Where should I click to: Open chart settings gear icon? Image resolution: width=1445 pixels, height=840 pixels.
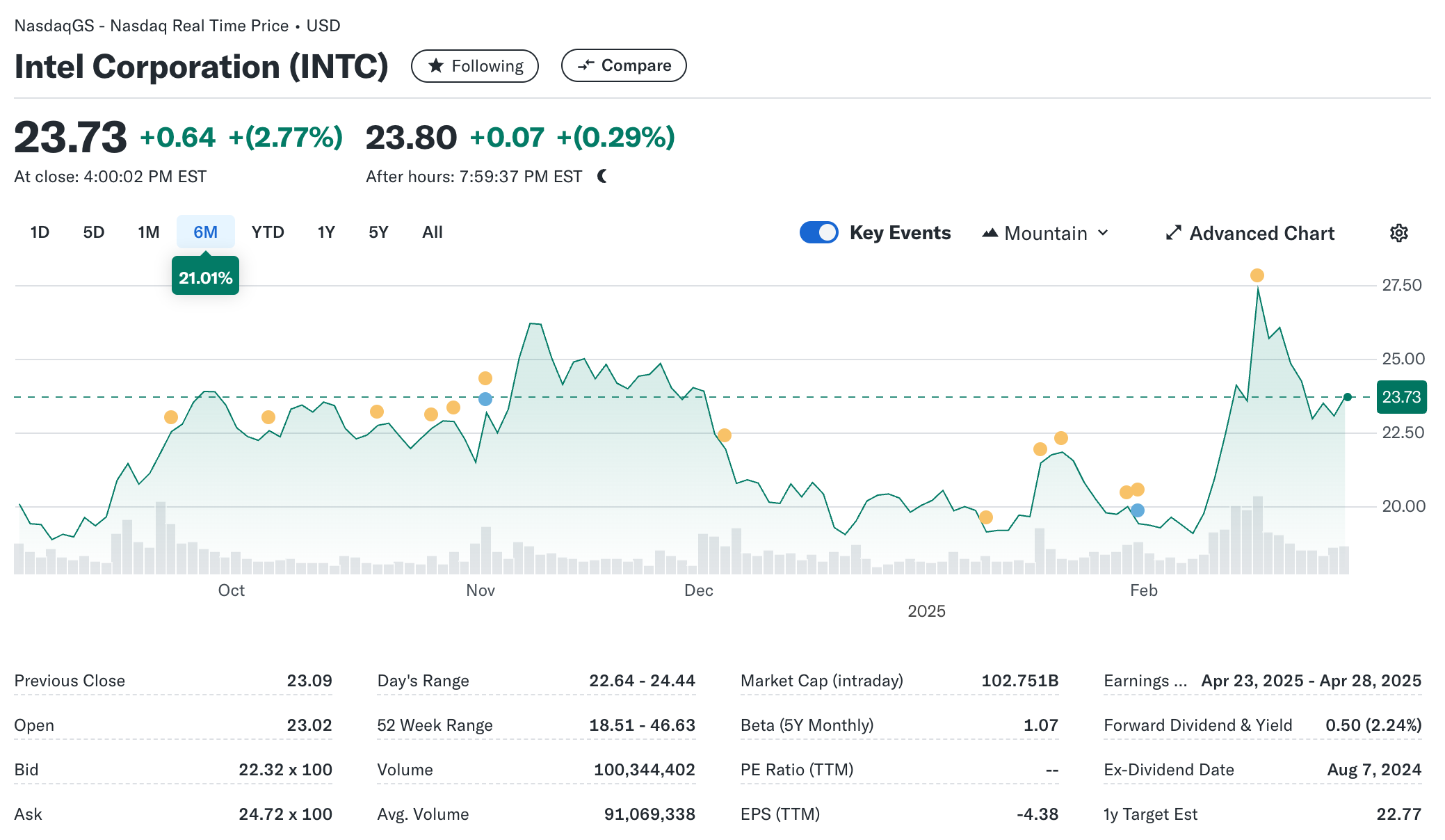point(1398,233)
